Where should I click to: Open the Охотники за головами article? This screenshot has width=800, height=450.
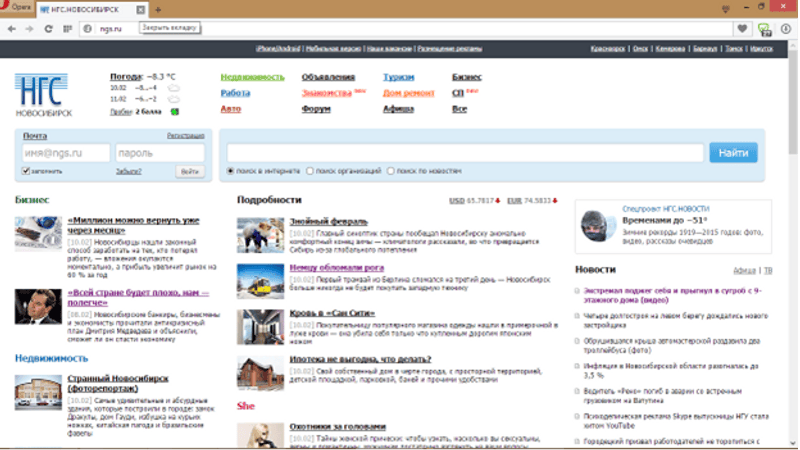(337, 426)
